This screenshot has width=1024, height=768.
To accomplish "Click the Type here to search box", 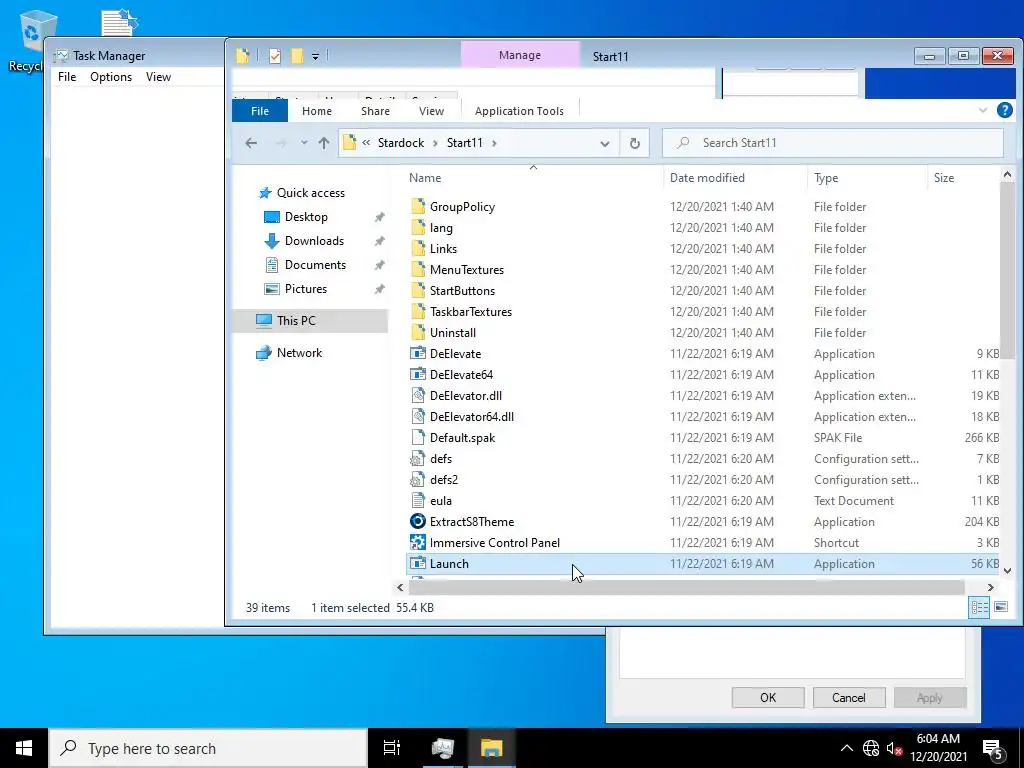I will pyautogui.click(x=208, y=748).
